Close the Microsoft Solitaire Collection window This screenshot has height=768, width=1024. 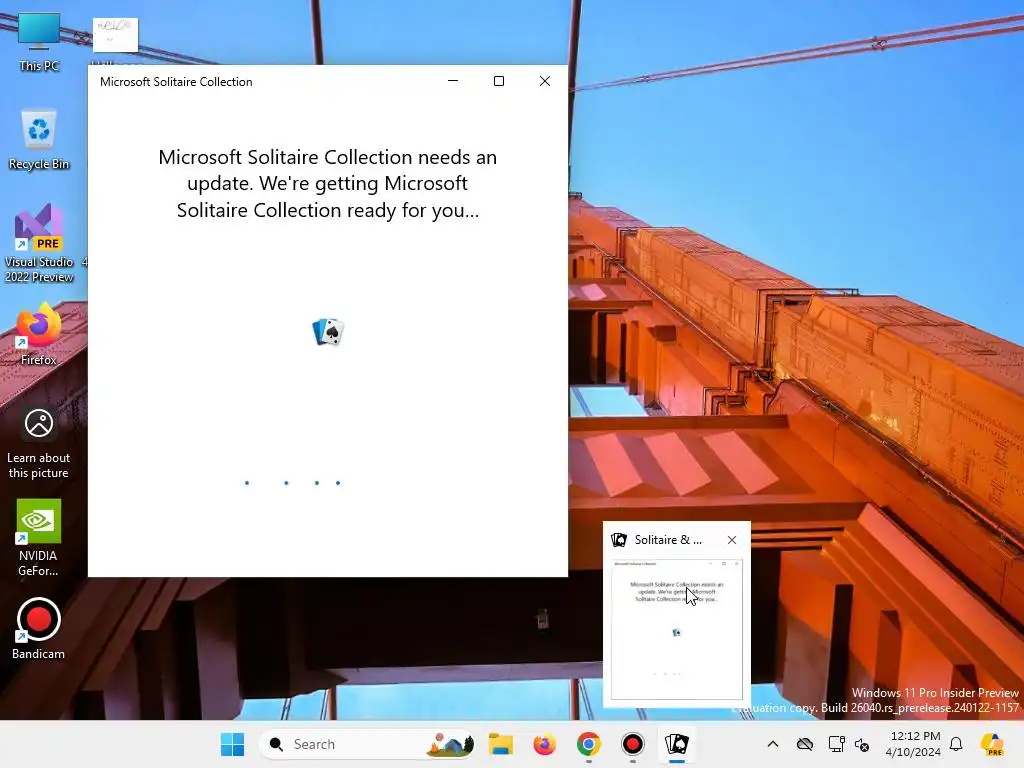pos(545,81)
